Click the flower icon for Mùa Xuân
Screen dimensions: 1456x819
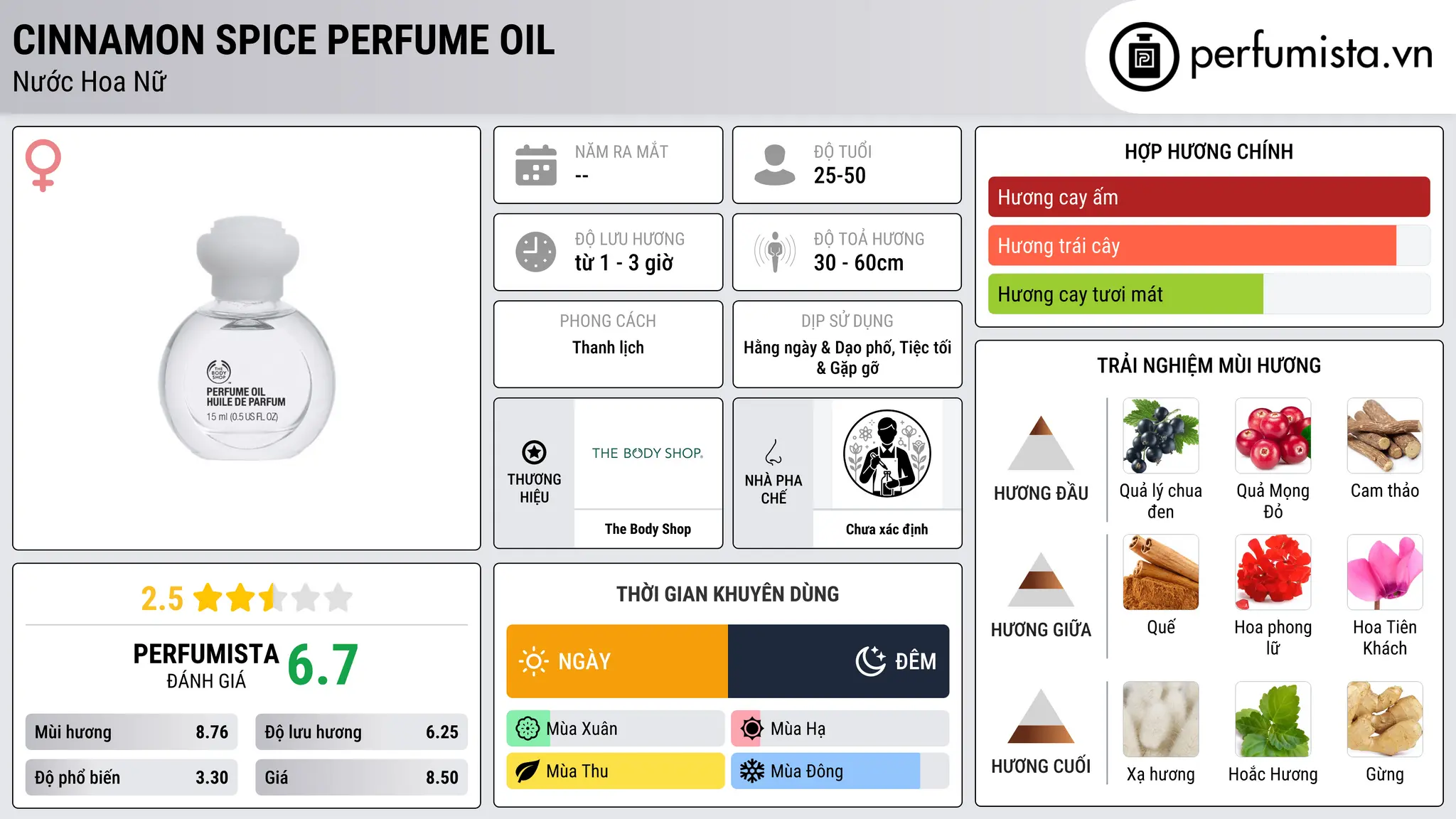528,729
